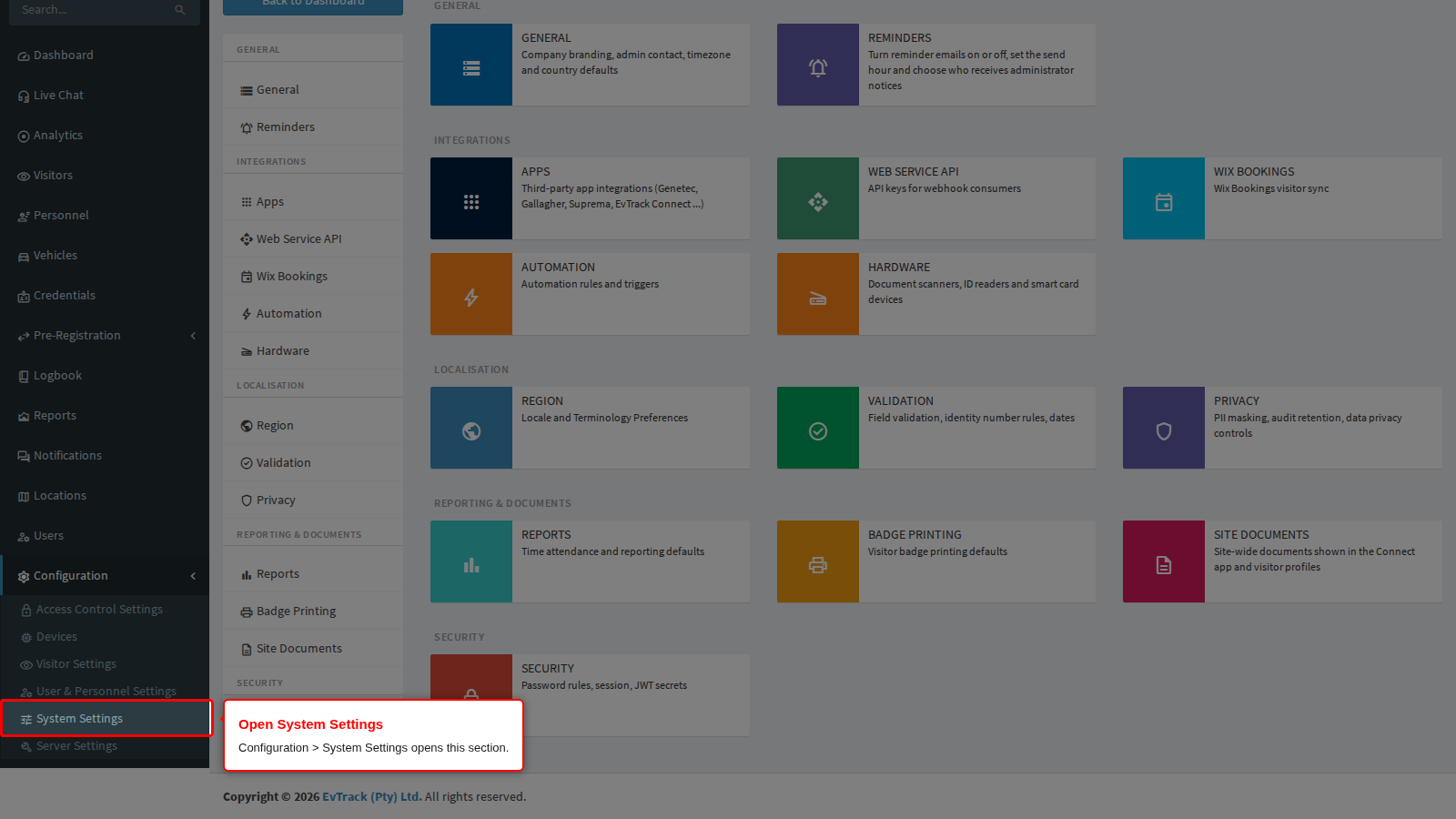Click the Analytics icon in sidebar
1456x819 pixels.
coord(24,136)
